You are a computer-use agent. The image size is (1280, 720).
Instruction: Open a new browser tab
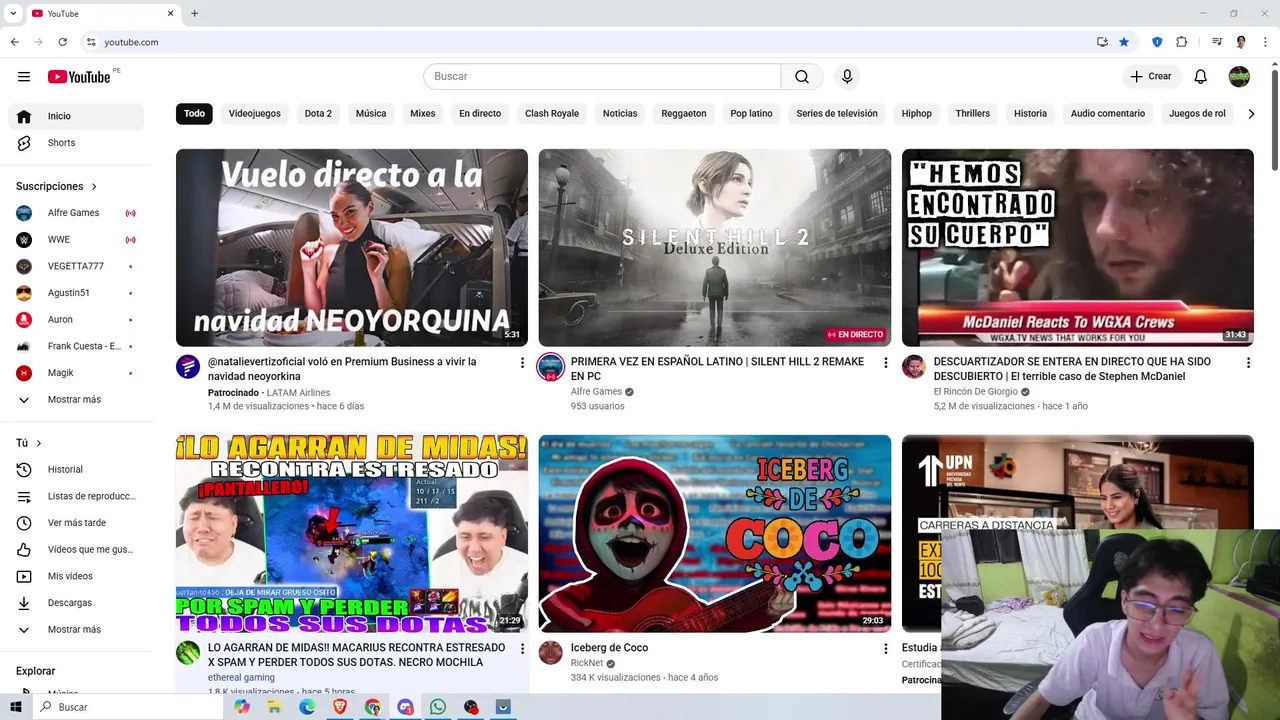point(194,14)
